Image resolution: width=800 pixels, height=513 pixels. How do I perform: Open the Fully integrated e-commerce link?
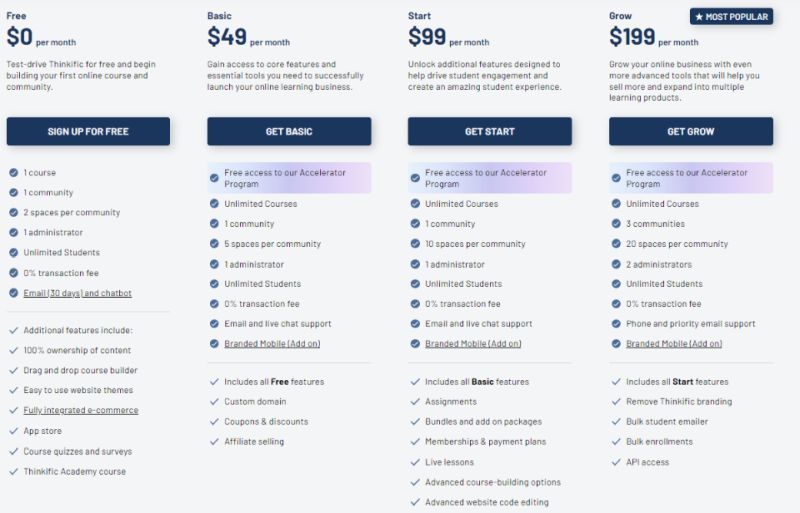click(x=81, y=410)
